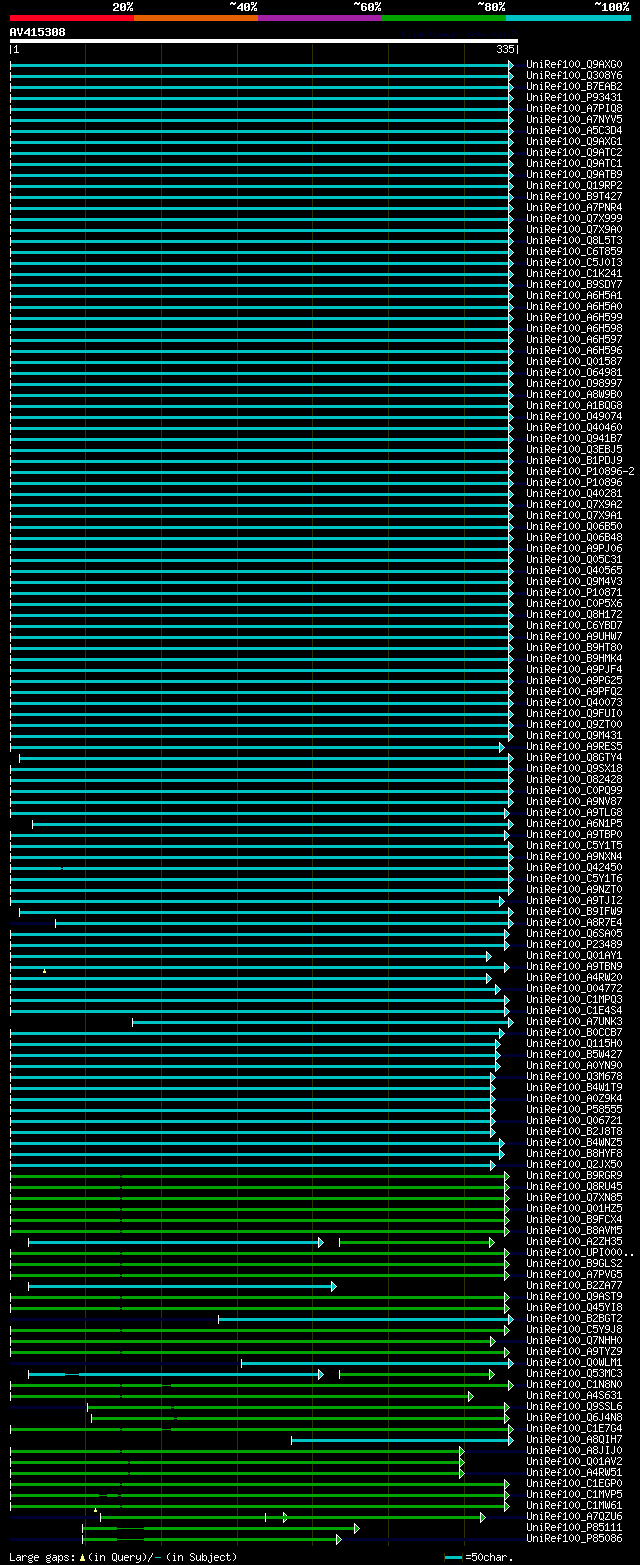The image size is (640, 1565).
Task: Select hit label UniRef100_O49074
Action: click(x=574, y=417)
